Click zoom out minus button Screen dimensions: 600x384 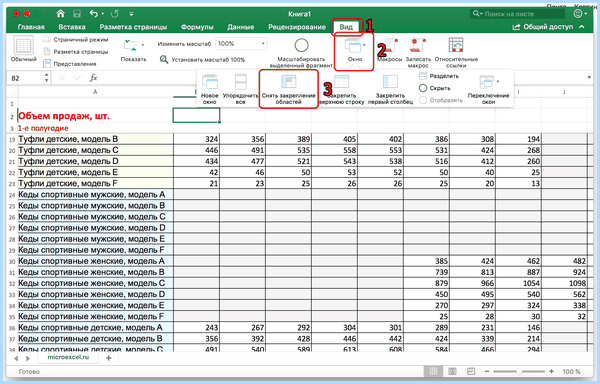coord(487,371)
